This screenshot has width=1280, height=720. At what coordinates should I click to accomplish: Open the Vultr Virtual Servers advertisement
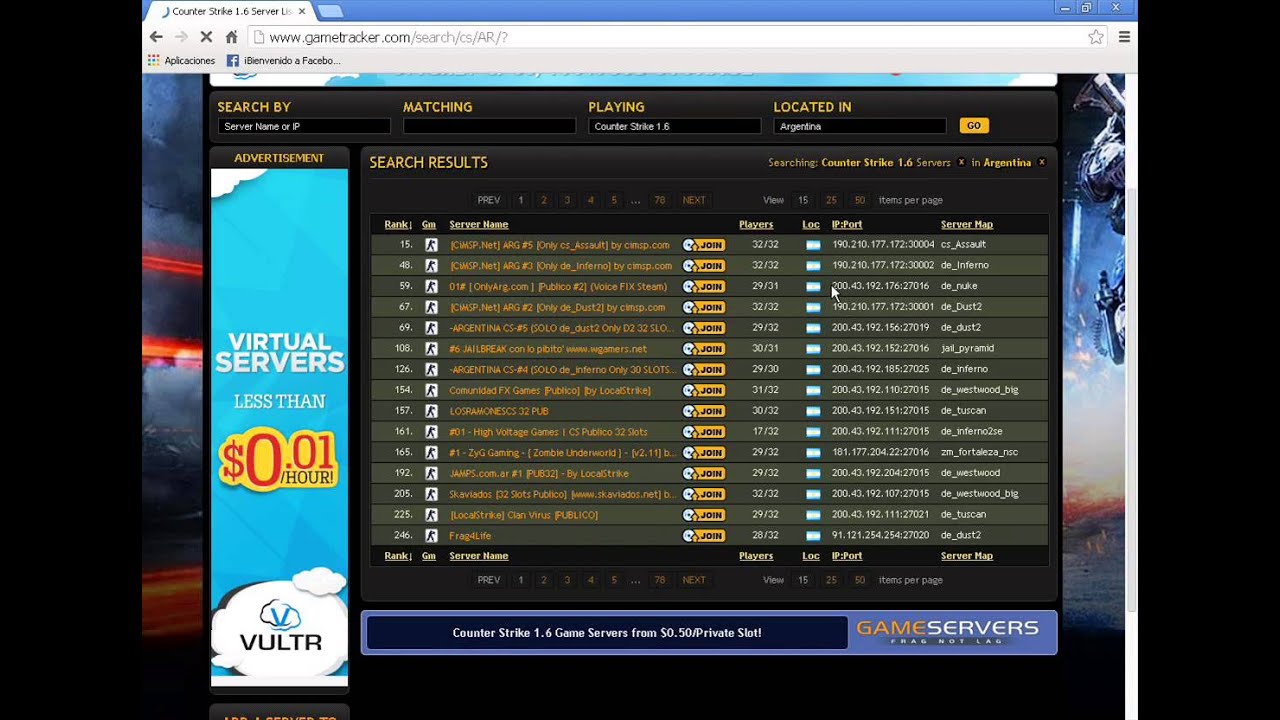point(279,427)
